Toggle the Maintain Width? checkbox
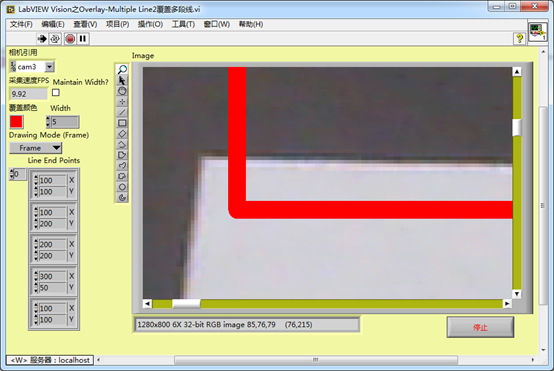 coord(56,93)
